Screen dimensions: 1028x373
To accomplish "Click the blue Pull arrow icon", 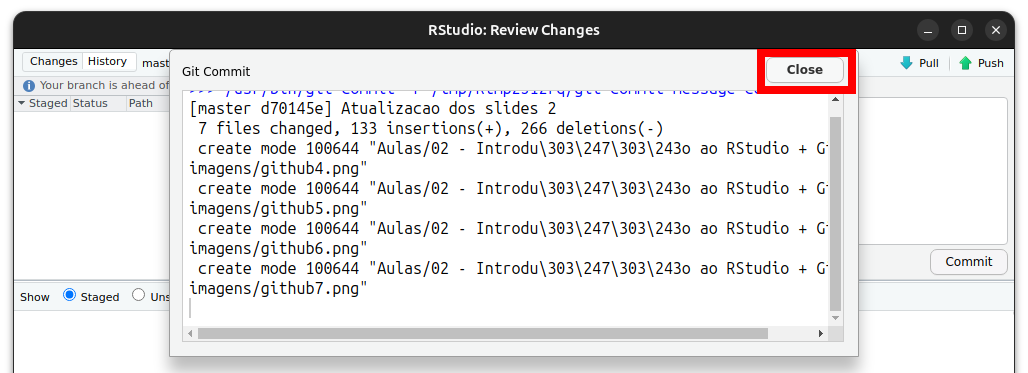I will (x=906, y=63).
